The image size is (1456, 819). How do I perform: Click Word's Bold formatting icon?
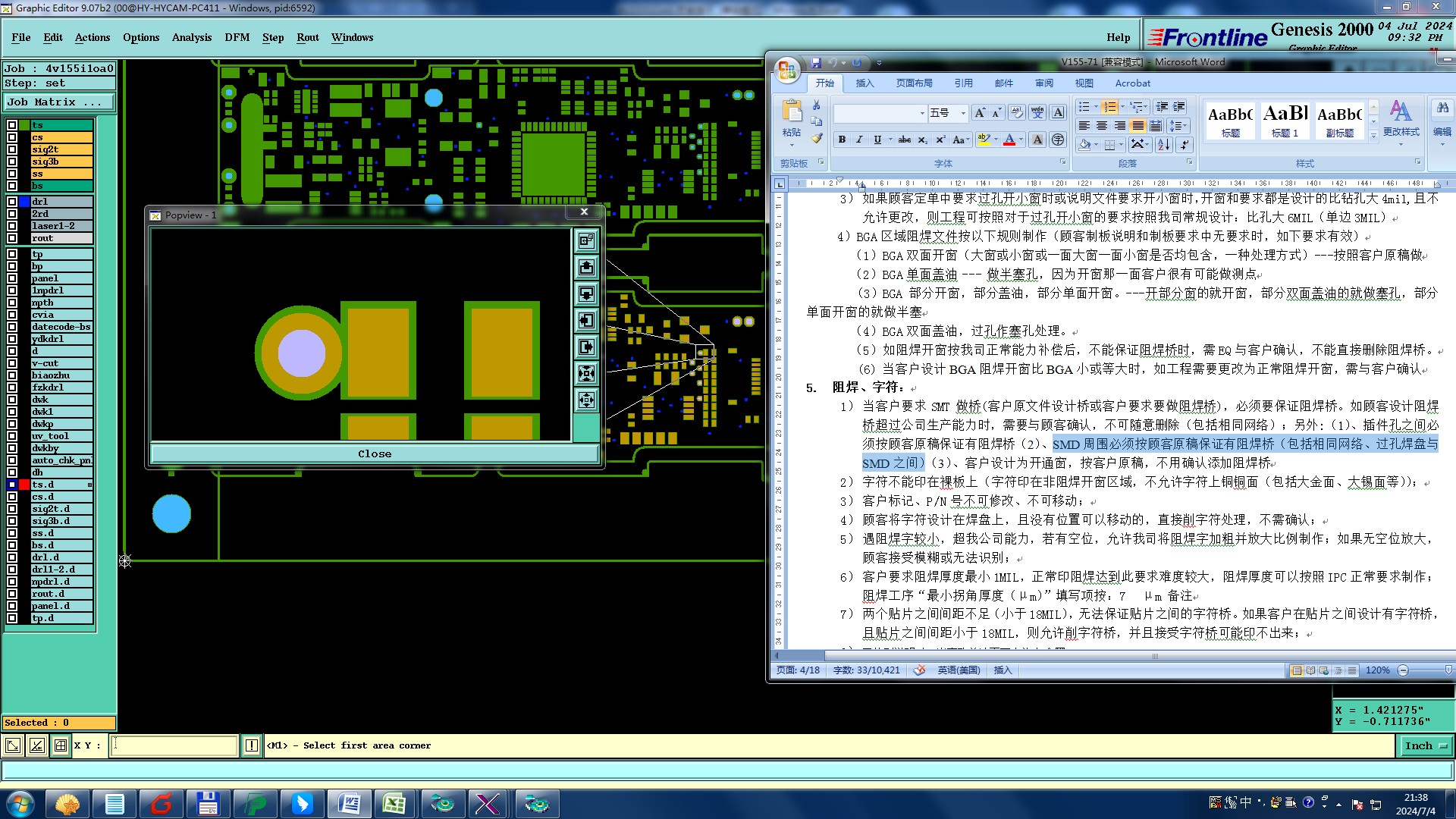click(842, 140)
